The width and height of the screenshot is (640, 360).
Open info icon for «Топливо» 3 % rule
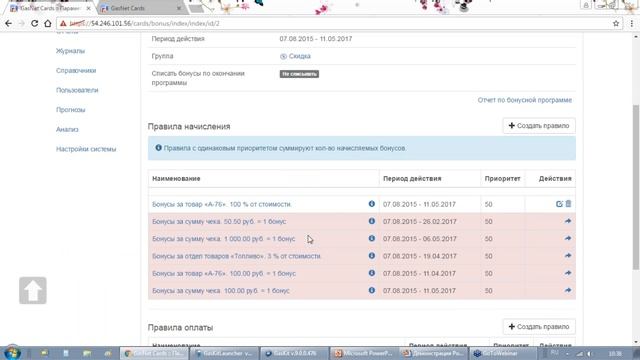tap(371, 256)
